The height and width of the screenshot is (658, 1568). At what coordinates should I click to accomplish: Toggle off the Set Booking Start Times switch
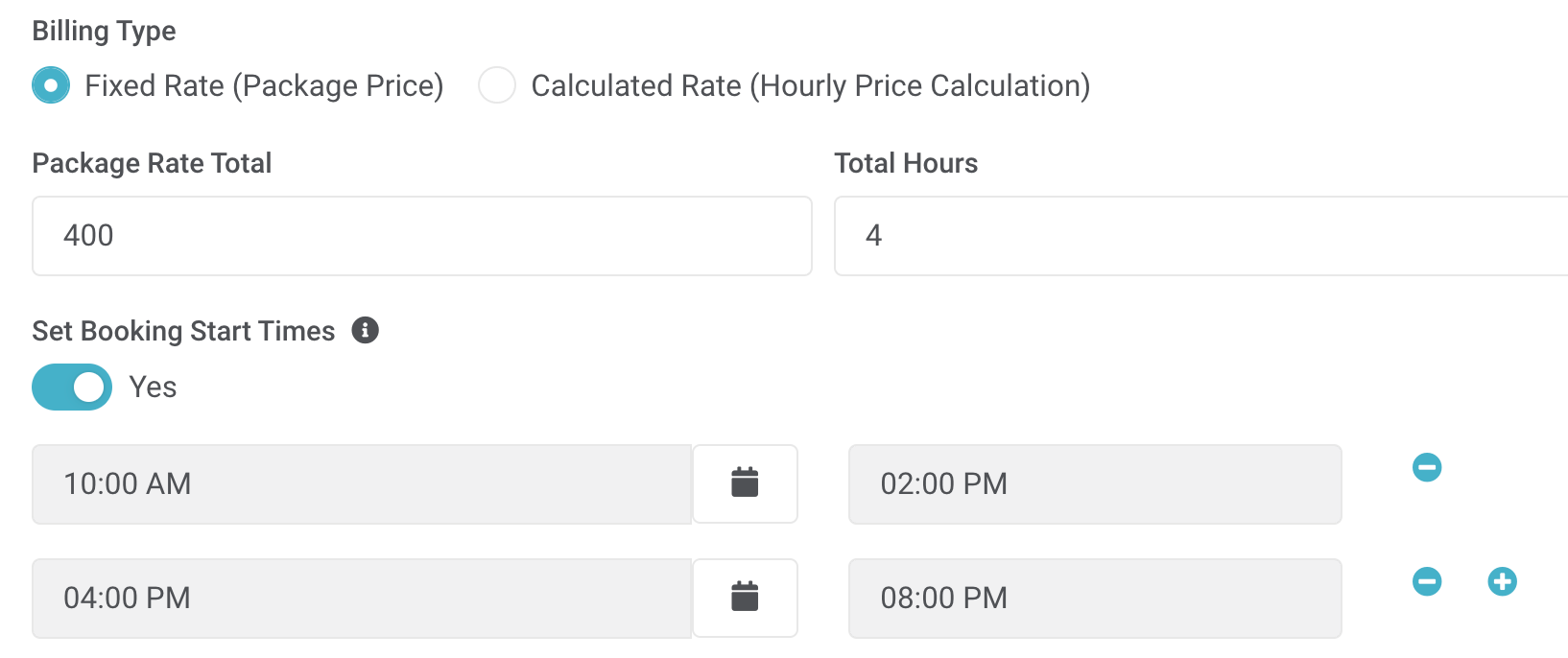click(x=72, y=387)
